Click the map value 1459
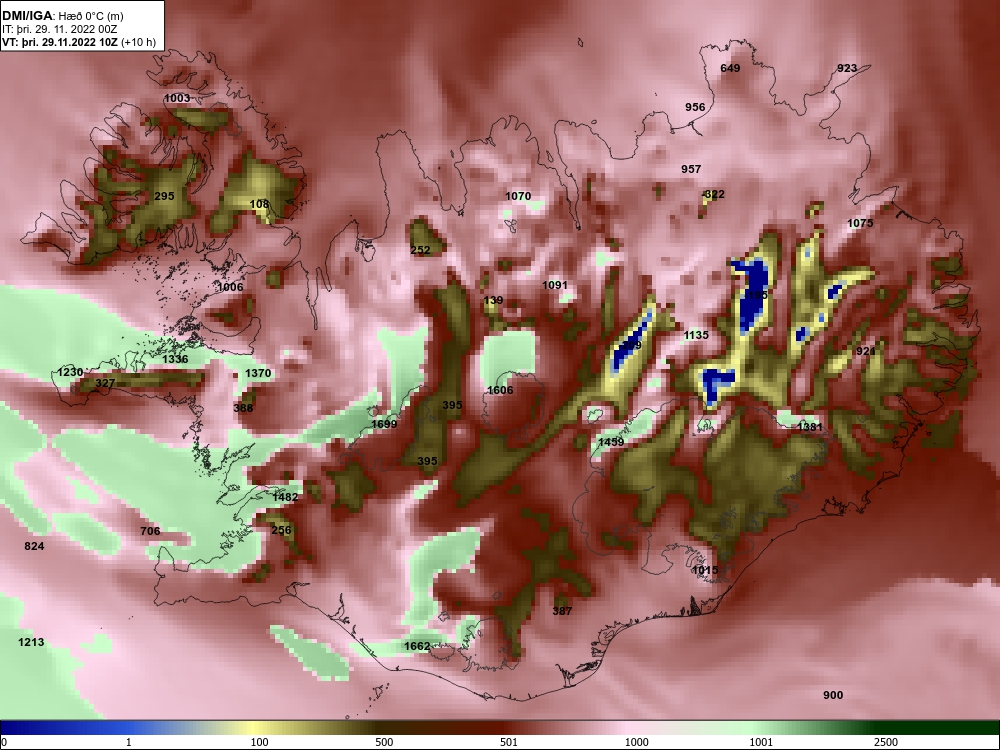 611,442
